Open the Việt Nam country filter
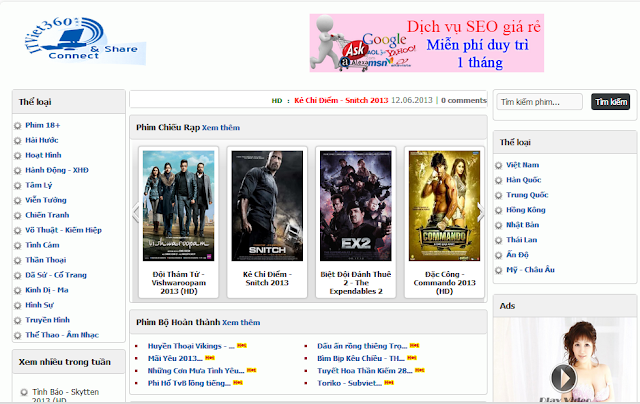The width and height of the screenshot is (640, 404). coord(522,165)
